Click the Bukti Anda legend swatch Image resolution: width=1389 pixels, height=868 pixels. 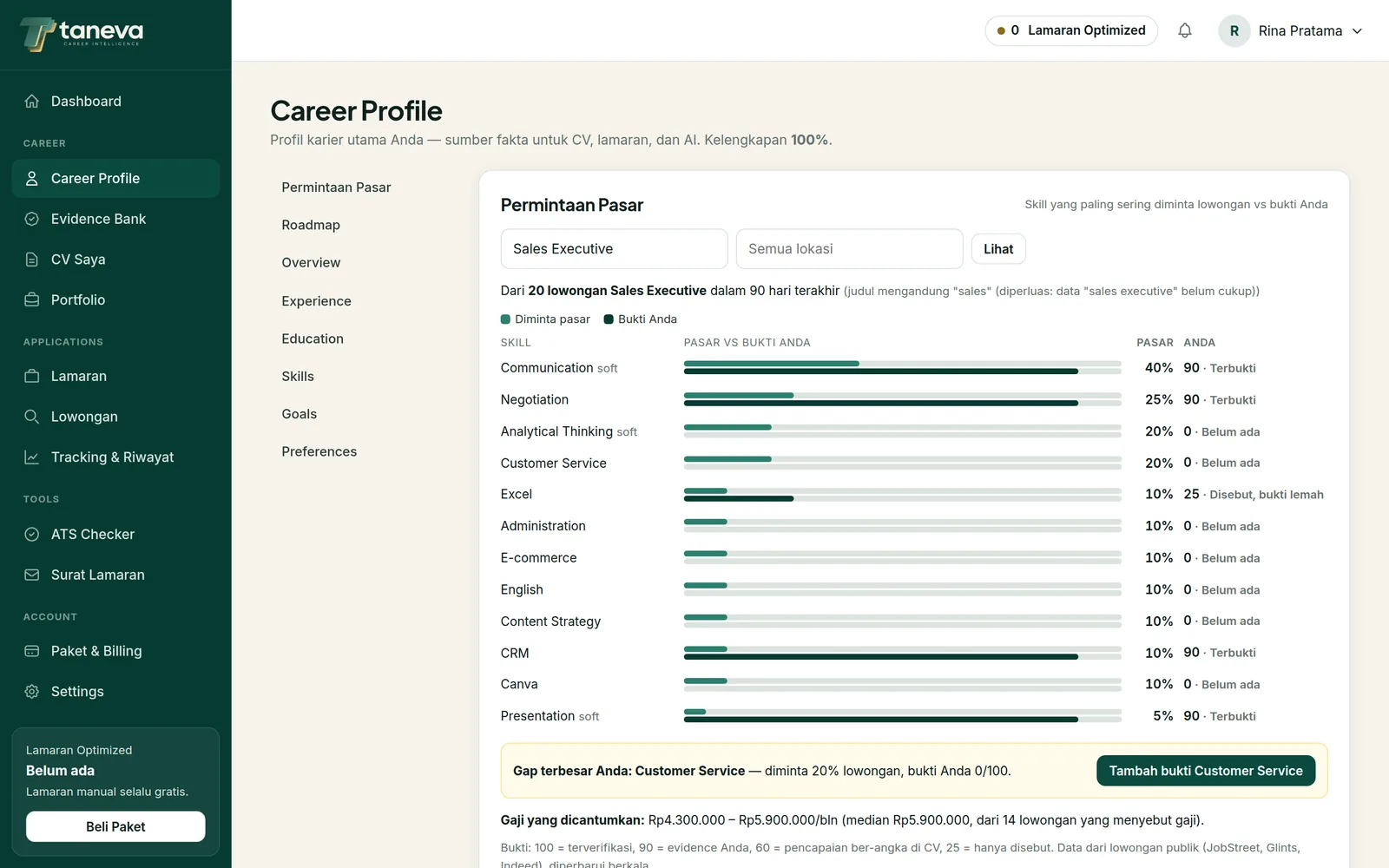click(609, 319)
